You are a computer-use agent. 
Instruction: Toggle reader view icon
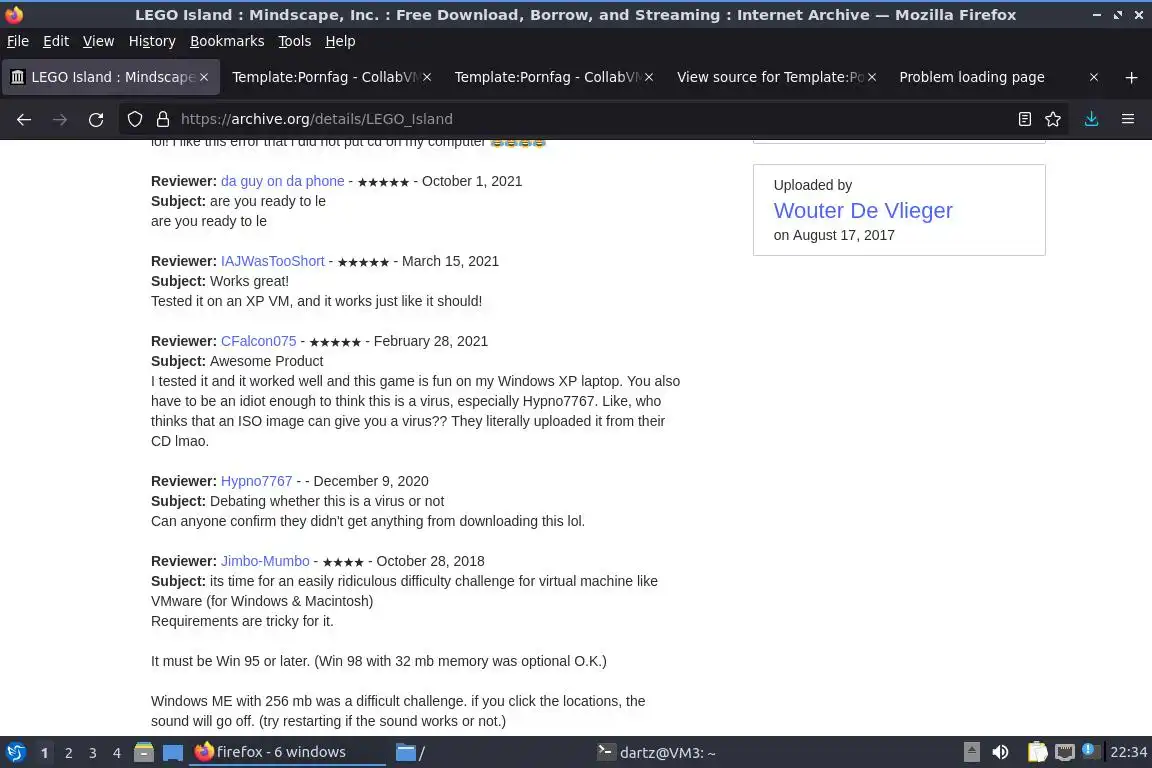click(x=1025, y=119)
